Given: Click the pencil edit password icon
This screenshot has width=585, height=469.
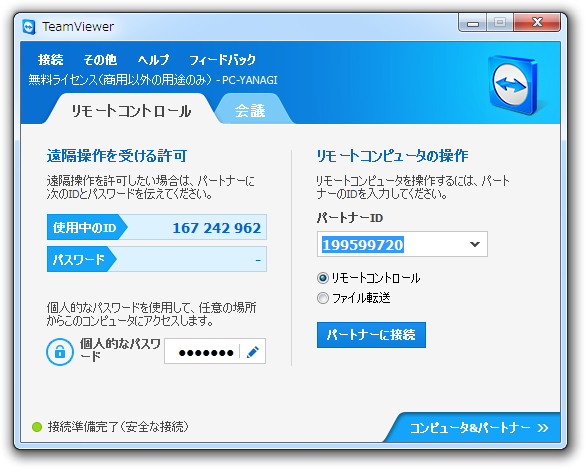Looking at the screenshot, I should click(x=253, y=351).
